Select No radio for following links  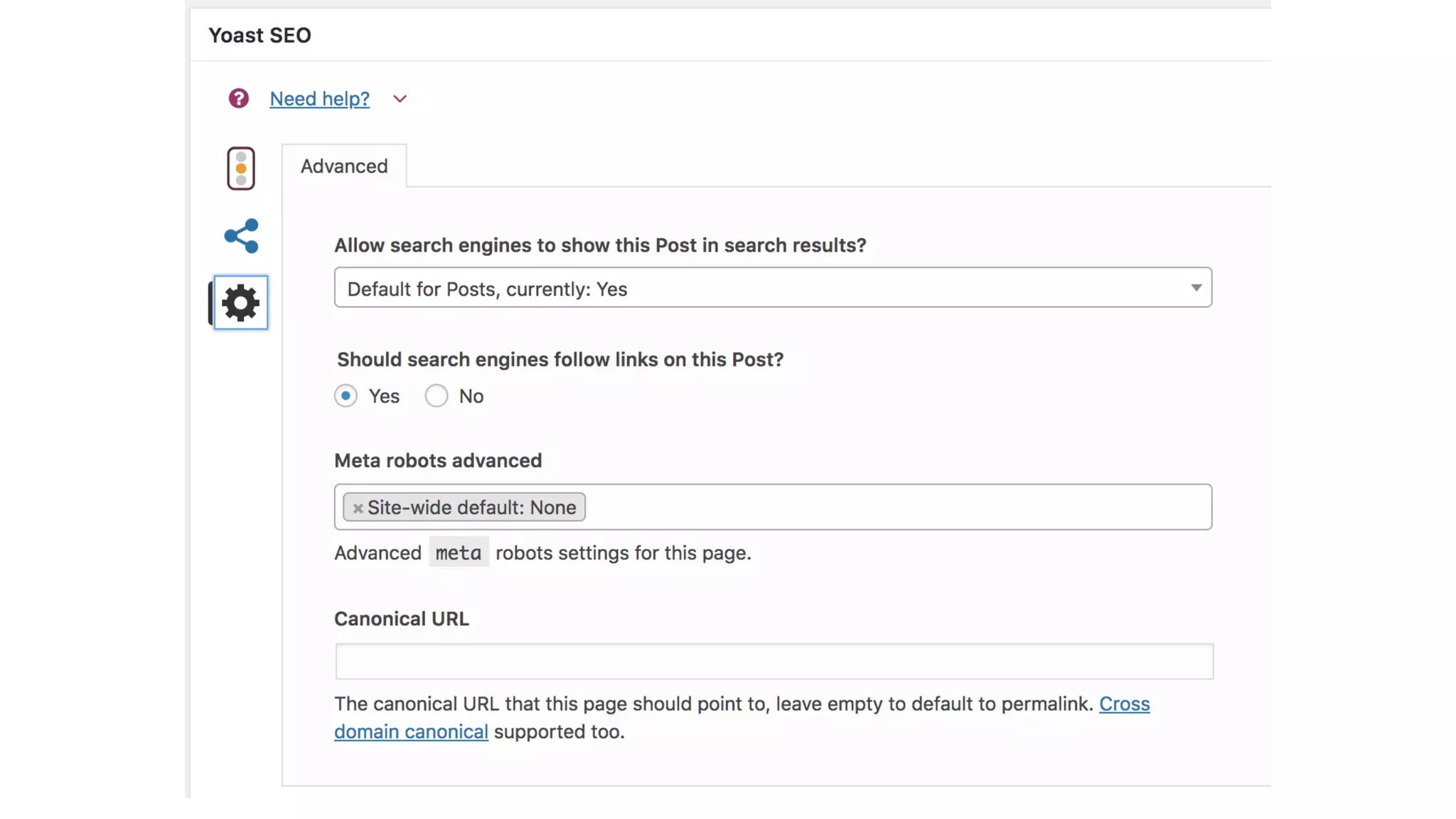pyautogui.click(x=437, y=396)
